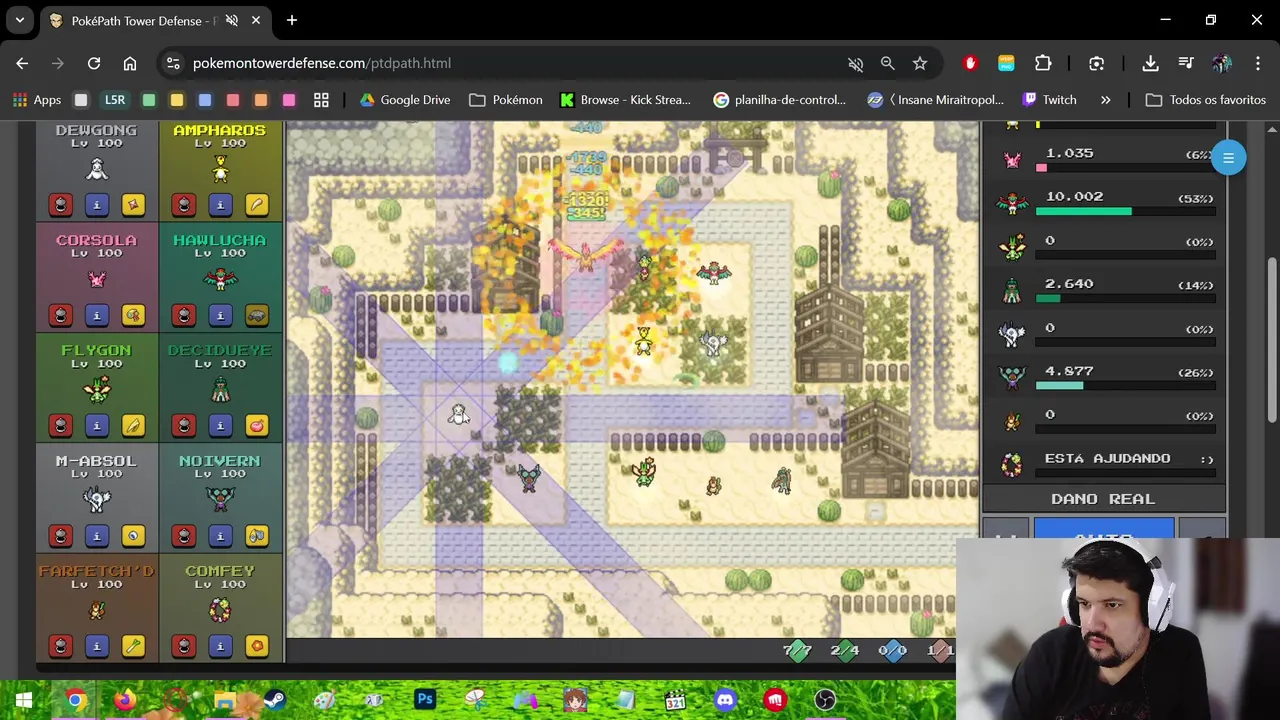Open Dewgong's yellow held item slot

point(133,205)
